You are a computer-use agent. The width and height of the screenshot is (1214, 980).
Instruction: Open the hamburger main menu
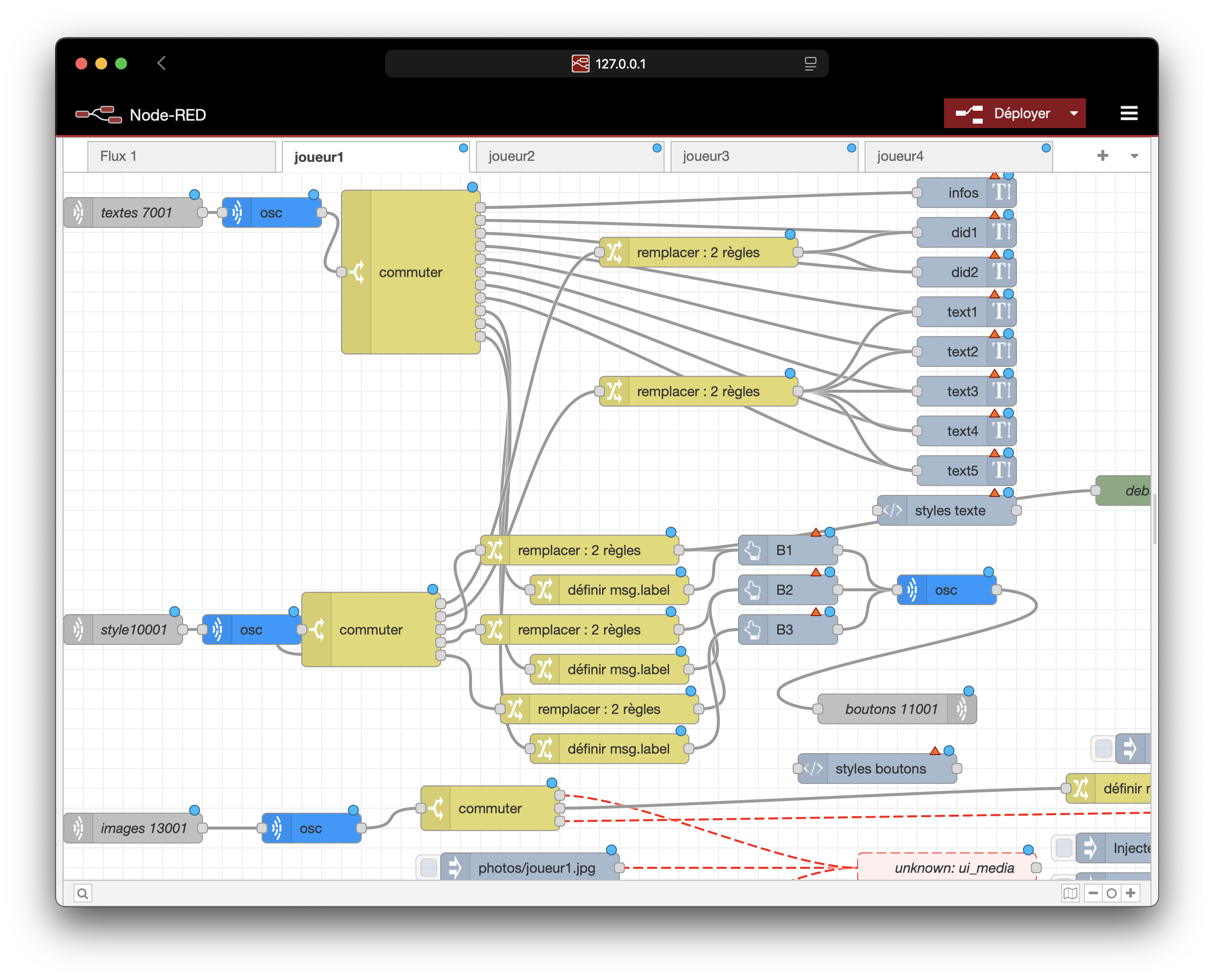pos(1128,114)
